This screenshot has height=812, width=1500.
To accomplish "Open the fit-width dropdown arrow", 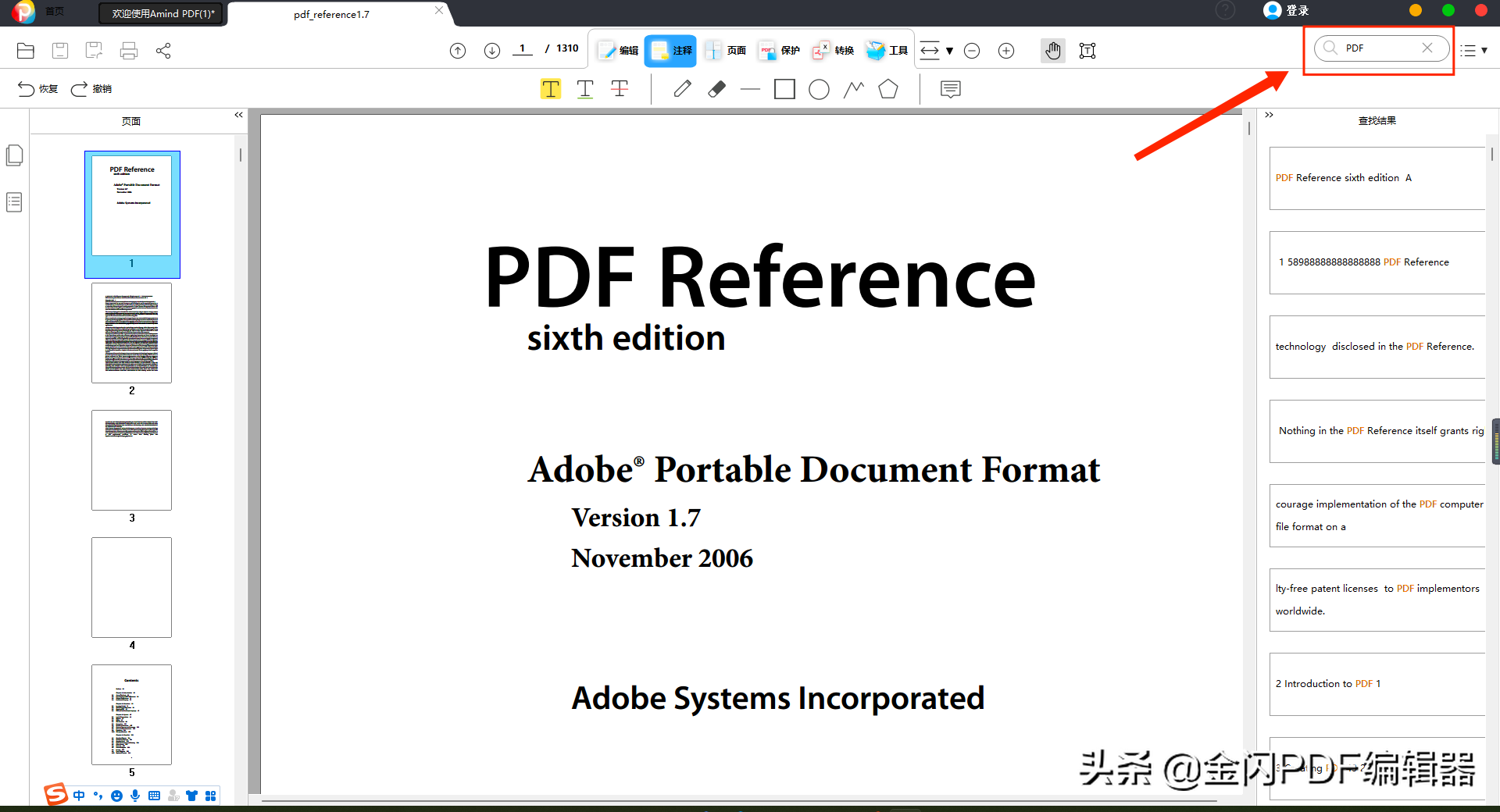I will 950,51.
